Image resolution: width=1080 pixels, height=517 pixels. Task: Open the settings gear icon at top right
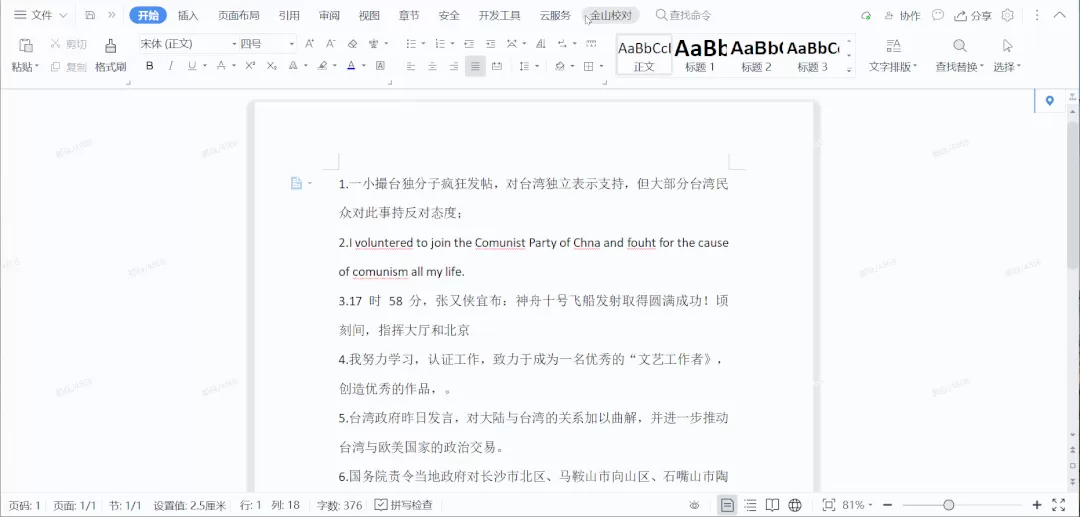[x=1008, y=15]
